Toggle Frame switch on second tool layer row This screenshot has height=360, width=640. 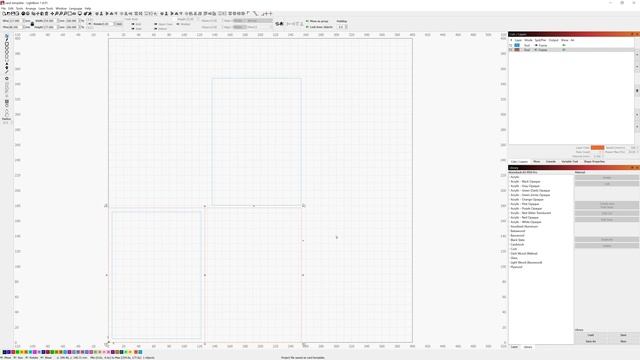(536, 50)
